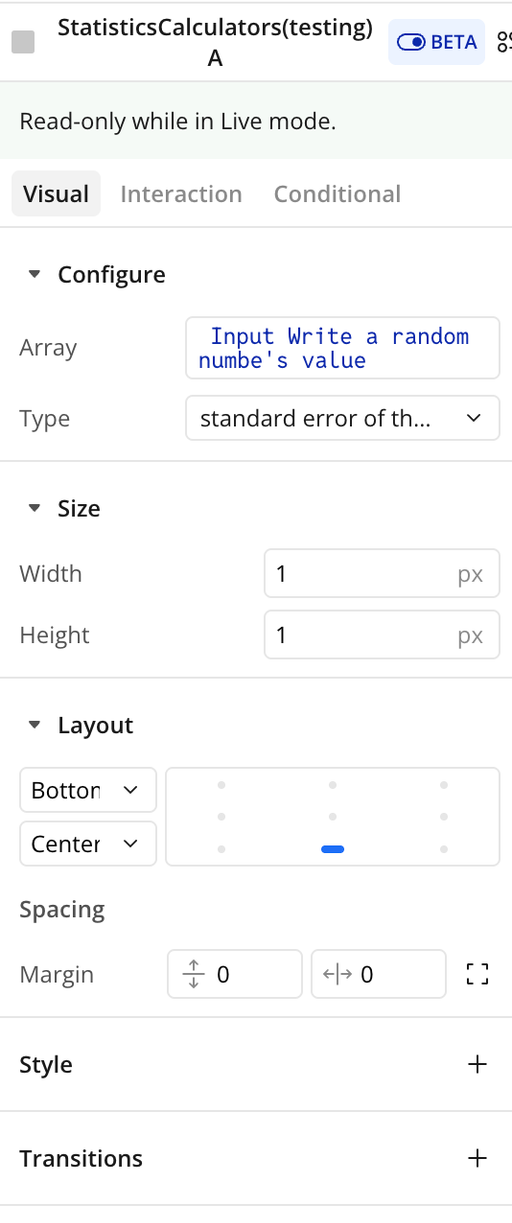512x1223 pixels.
Task: Open the Center horizontal alignment dropdown
Action: tap(88, 843)
